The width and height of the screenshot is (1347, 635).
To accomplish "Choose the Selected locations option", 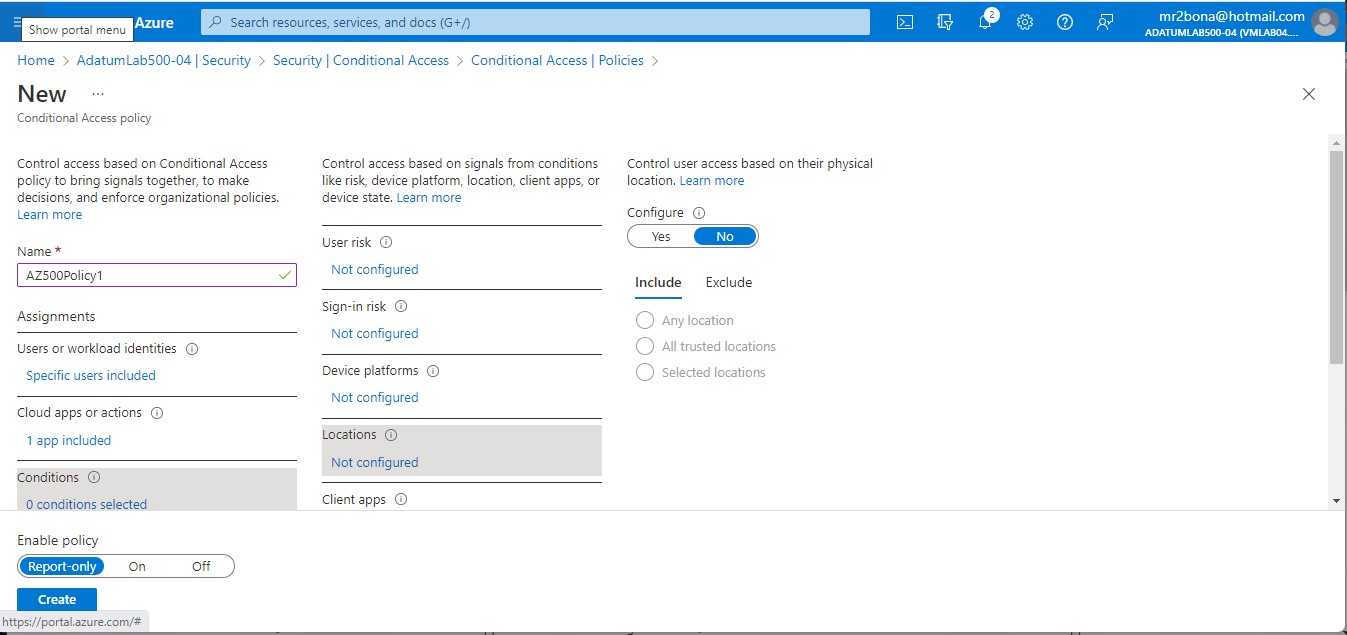I will pyautogui.click(x=645, y=372).
